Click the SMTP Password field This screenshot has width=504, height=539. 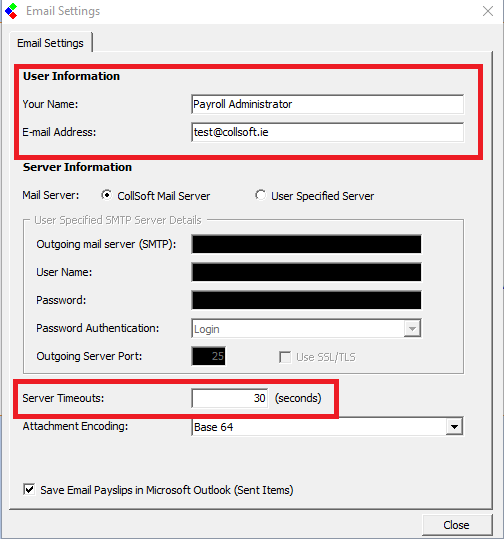coord(306,300)
